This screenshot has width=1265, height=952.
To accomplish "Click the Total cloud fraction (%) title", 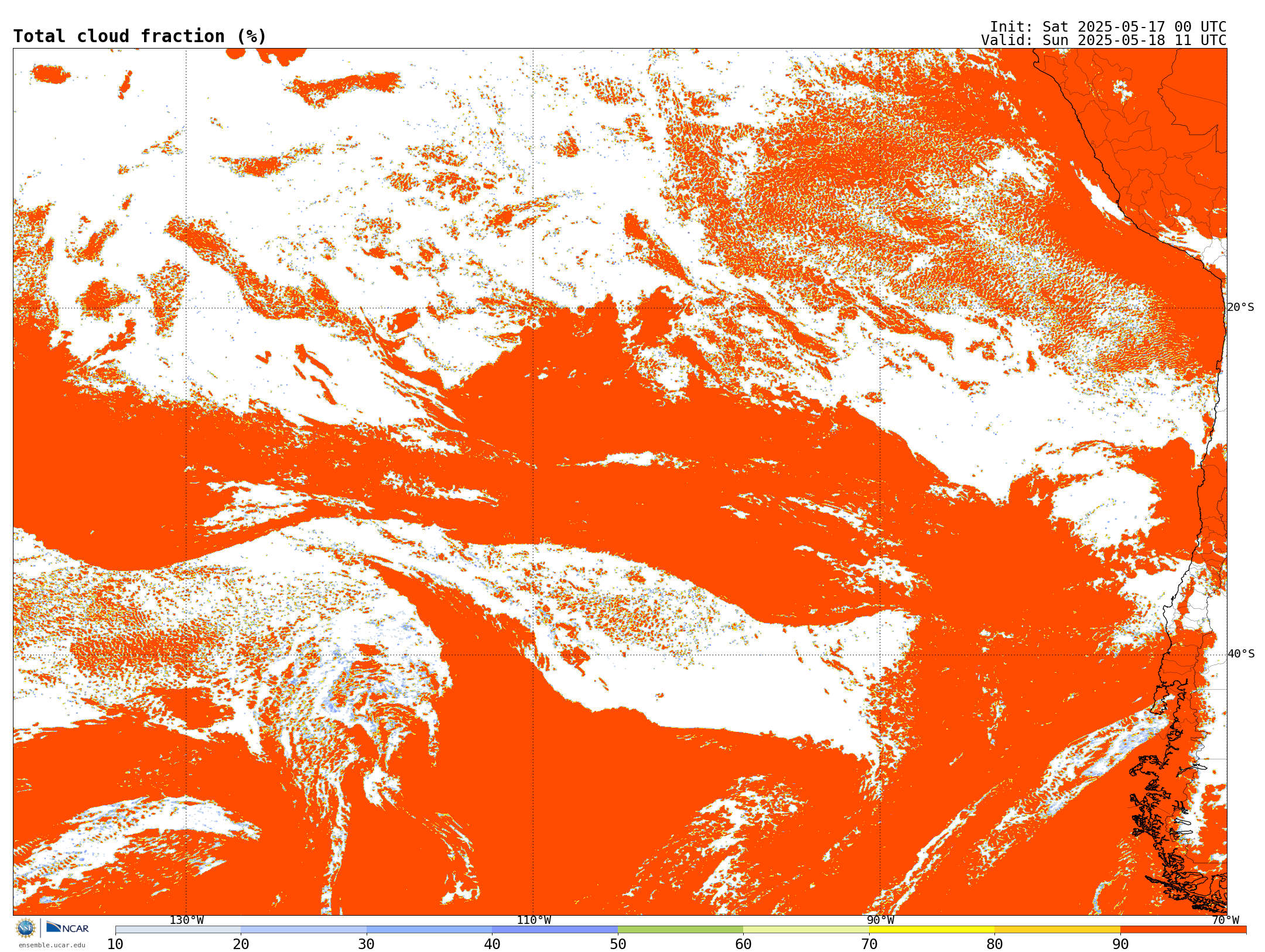I will click(x=139, y=36).
